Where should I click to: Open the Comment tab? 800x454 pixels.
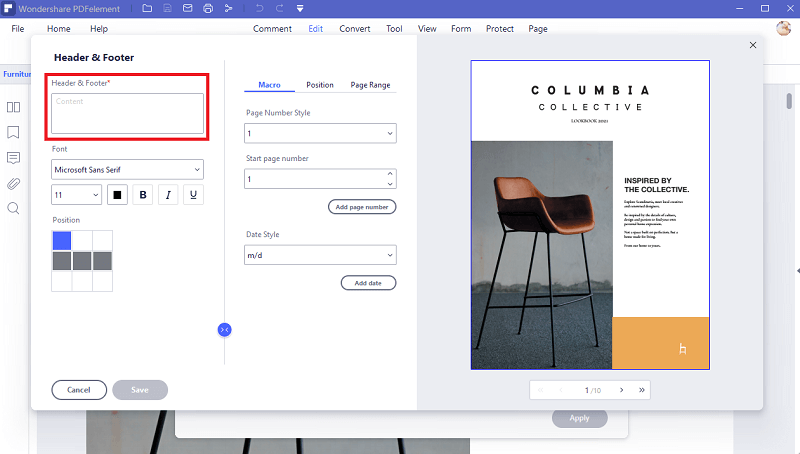click(x=272, y=29)
